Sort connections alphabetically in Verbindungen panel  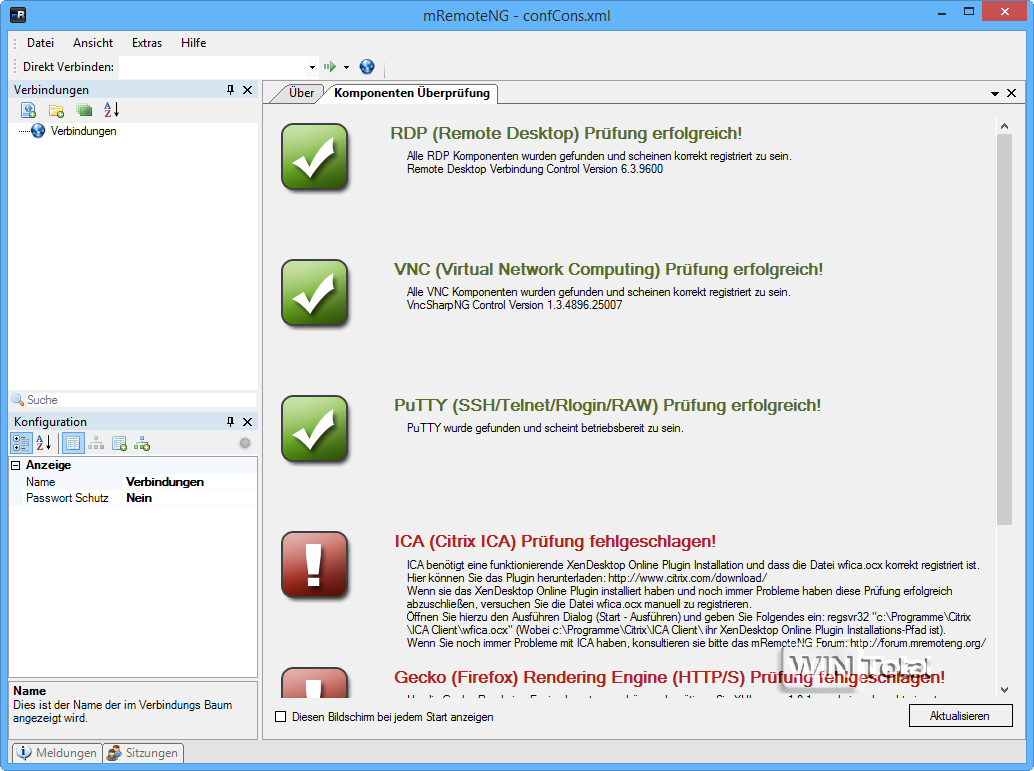tap(111, 110)
